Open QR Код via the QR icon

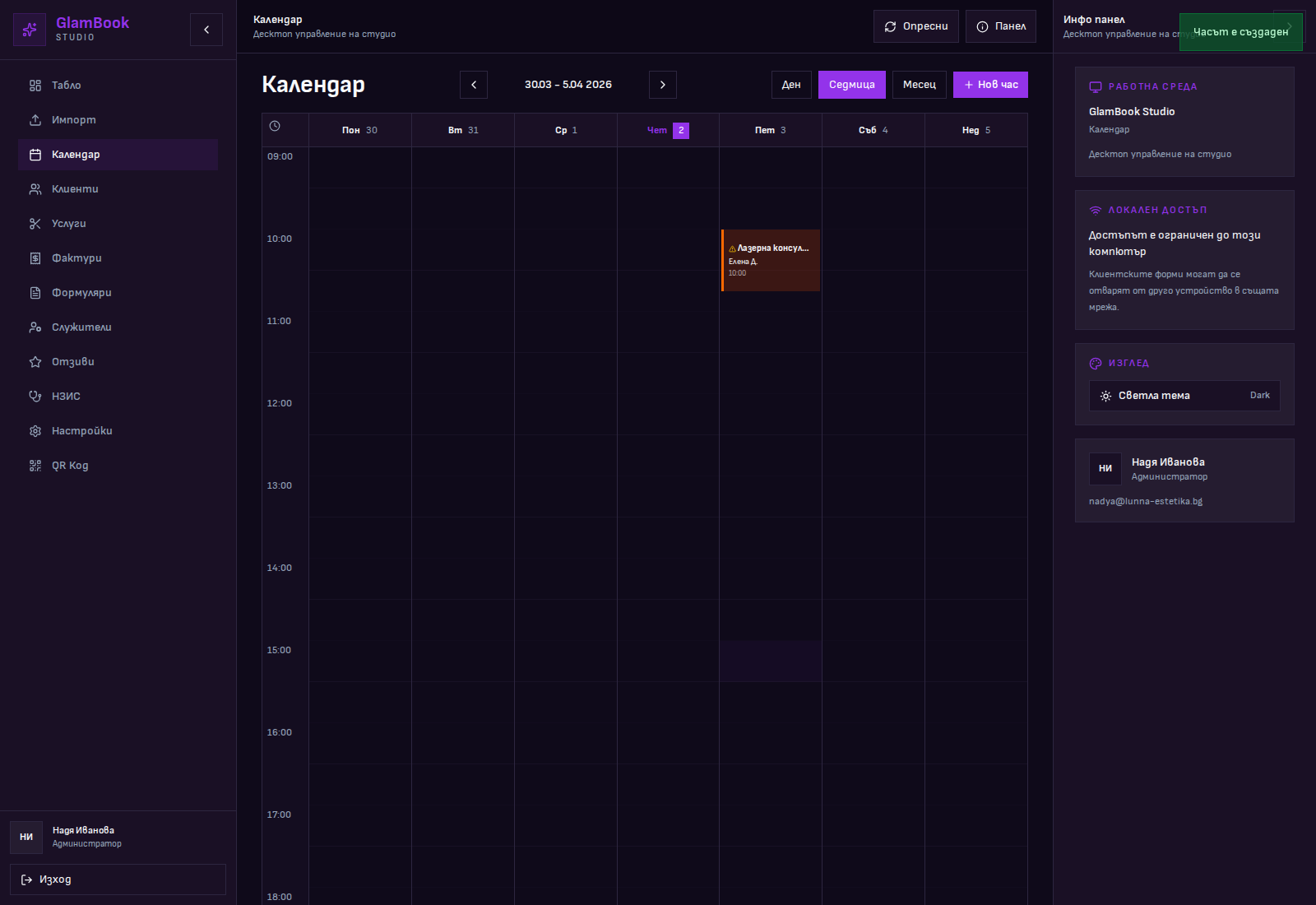(35, 466)
